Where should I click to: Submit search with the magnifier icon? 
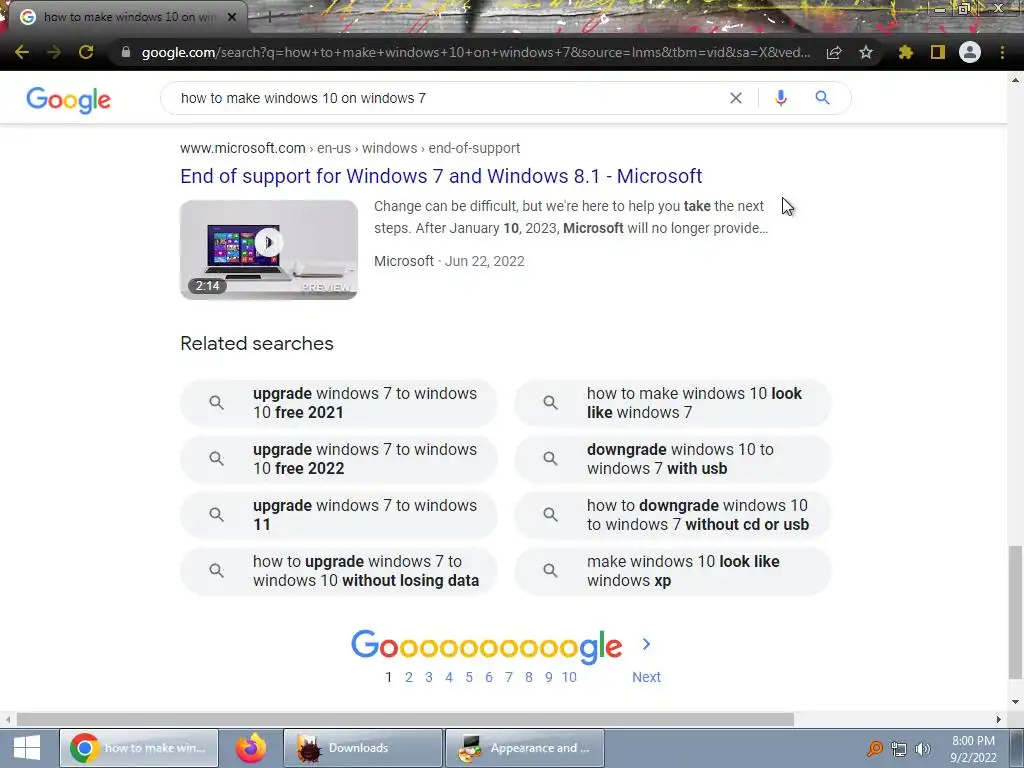click(822, 98)
